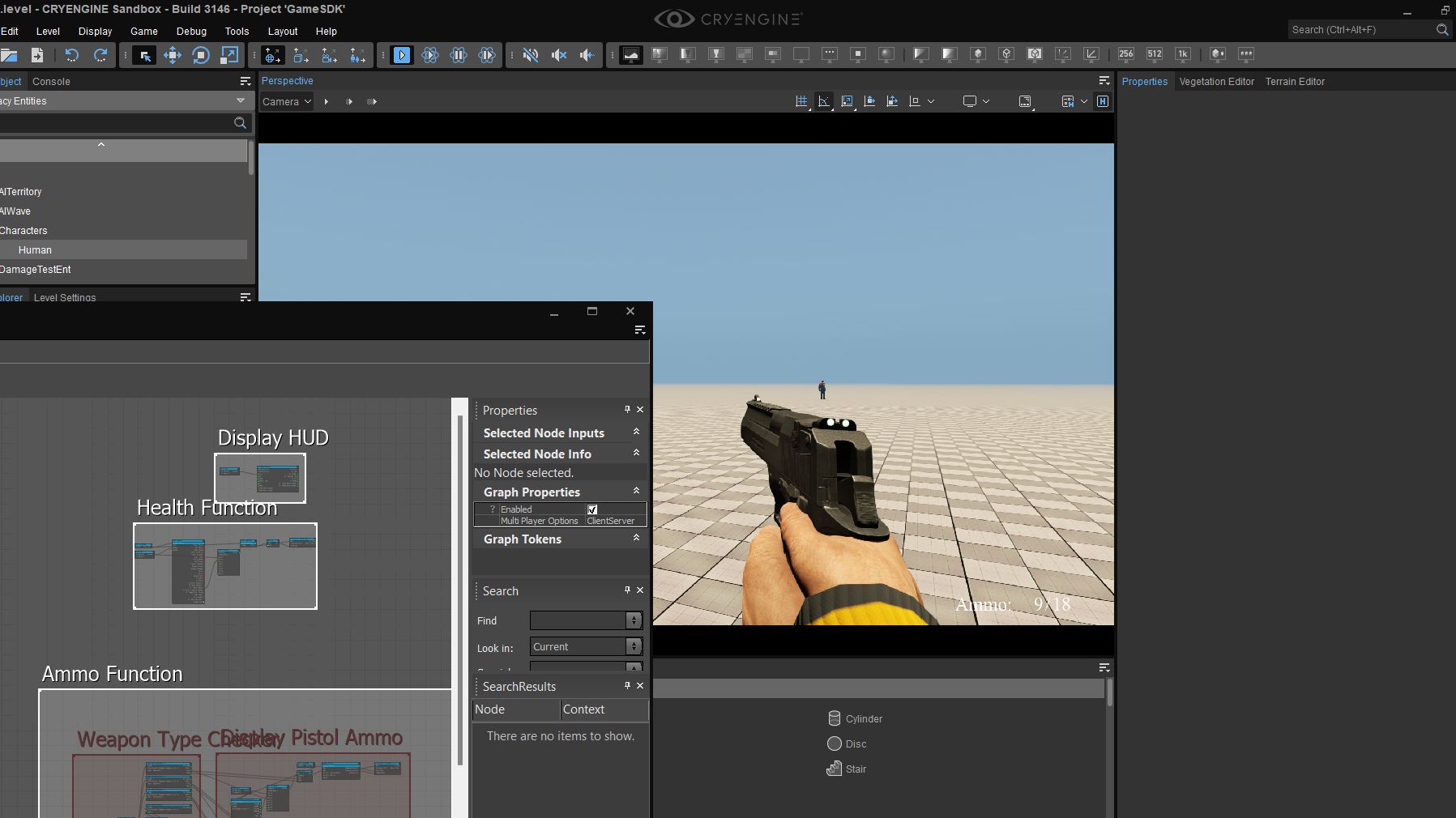Toggle angle snapping in the viewport toolbar

pos(823,100)
